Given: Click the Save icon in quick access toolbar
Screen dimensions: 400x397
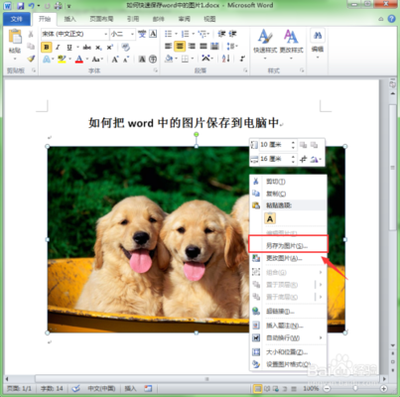Looking at the screenshot, I should tap(21, 6).
